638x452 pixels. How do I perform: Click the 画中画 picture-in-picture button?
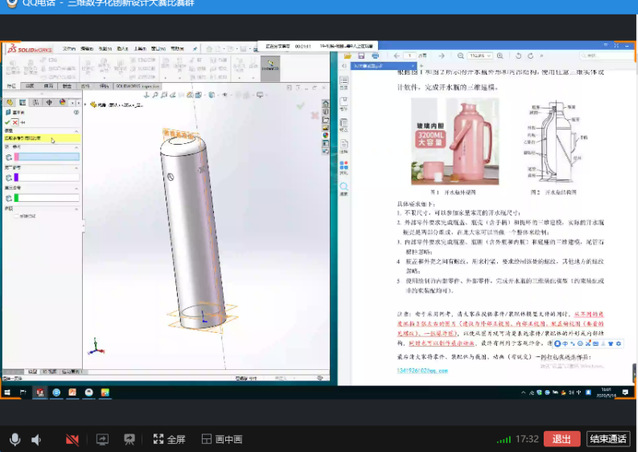click(x=222, y=439)
